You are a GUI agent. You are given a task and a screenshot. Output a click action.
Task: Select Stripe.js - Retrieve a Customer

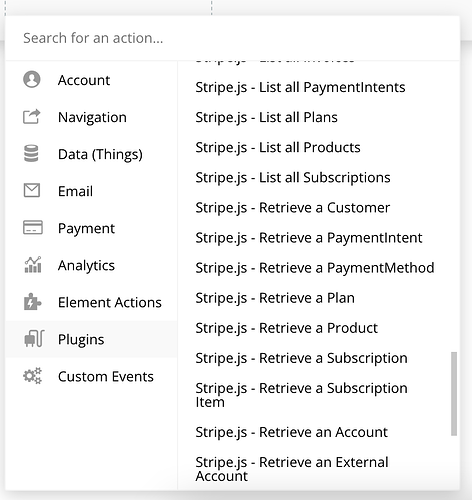[292, 208]
